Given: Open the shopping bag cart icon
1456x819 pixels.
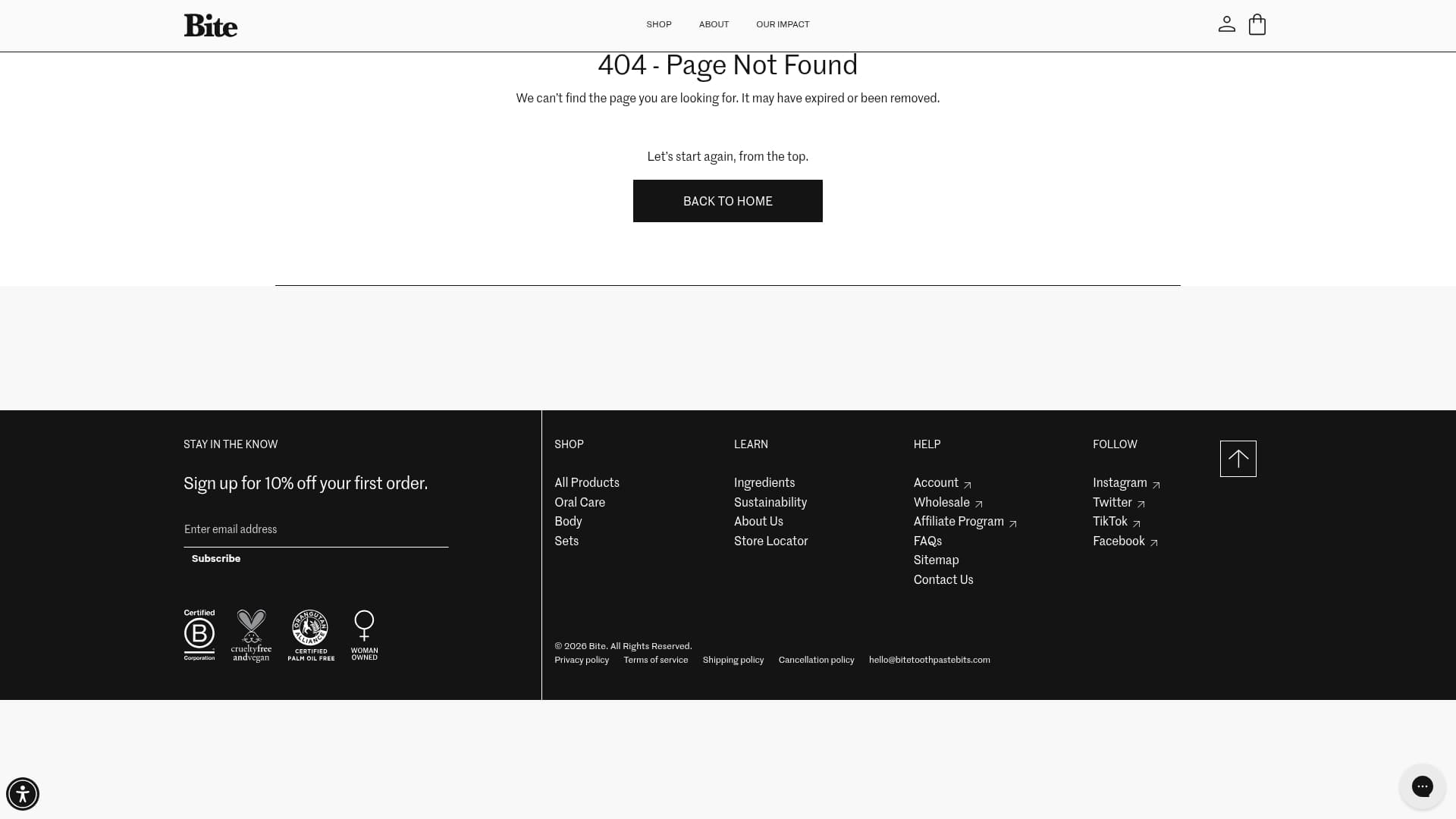Looking at the screenshot, I should (1257, 24).
